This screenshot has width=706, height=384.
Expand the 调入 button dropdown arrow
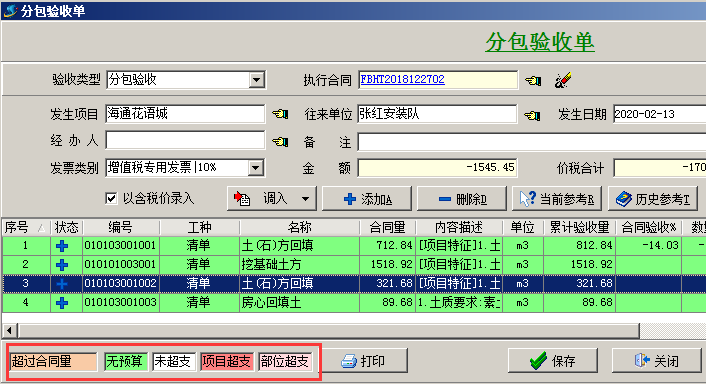coord(305,199)
